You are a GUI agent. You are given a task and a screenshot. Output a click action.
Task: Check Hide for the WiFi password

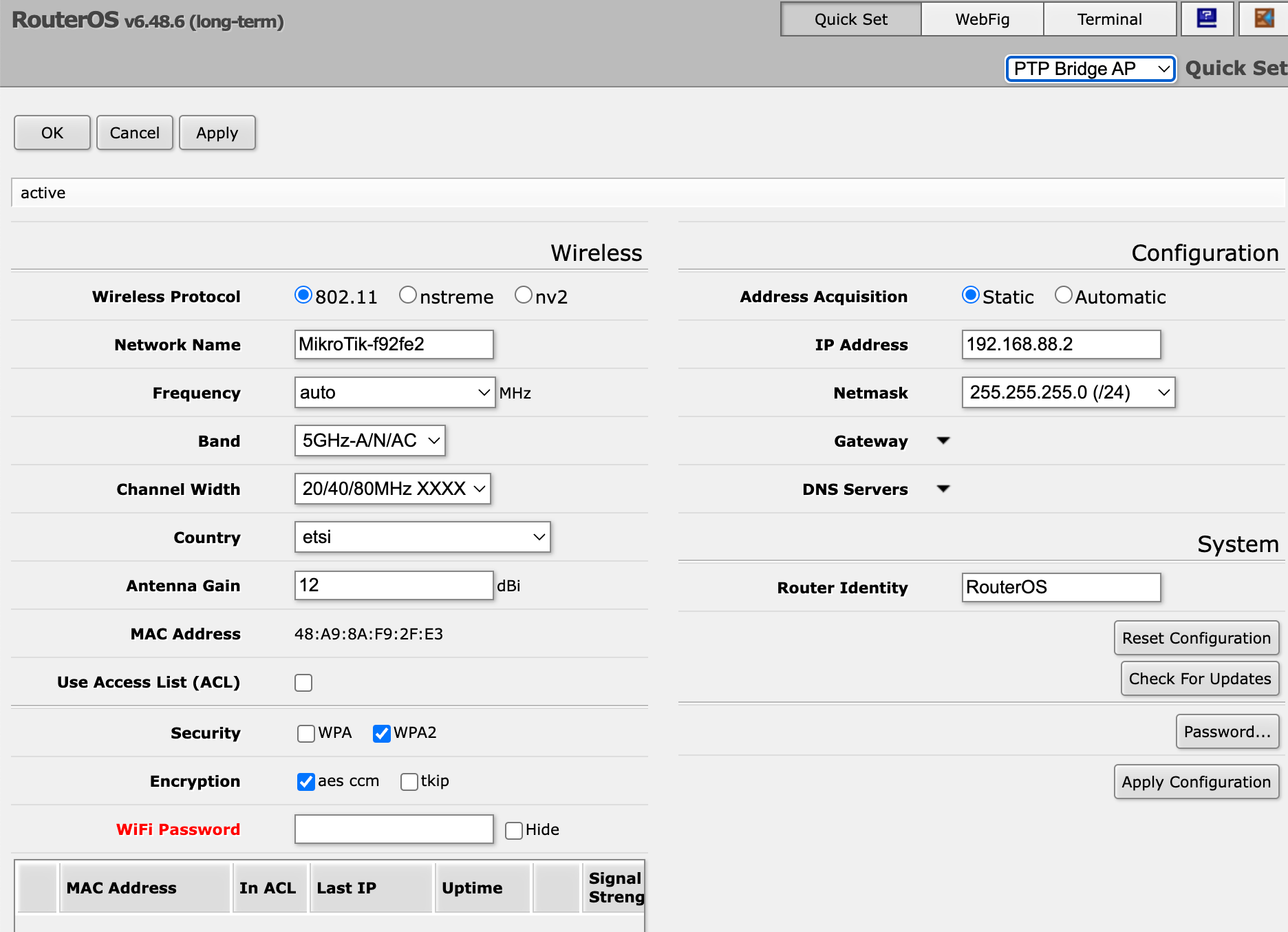tap(514, 830)
